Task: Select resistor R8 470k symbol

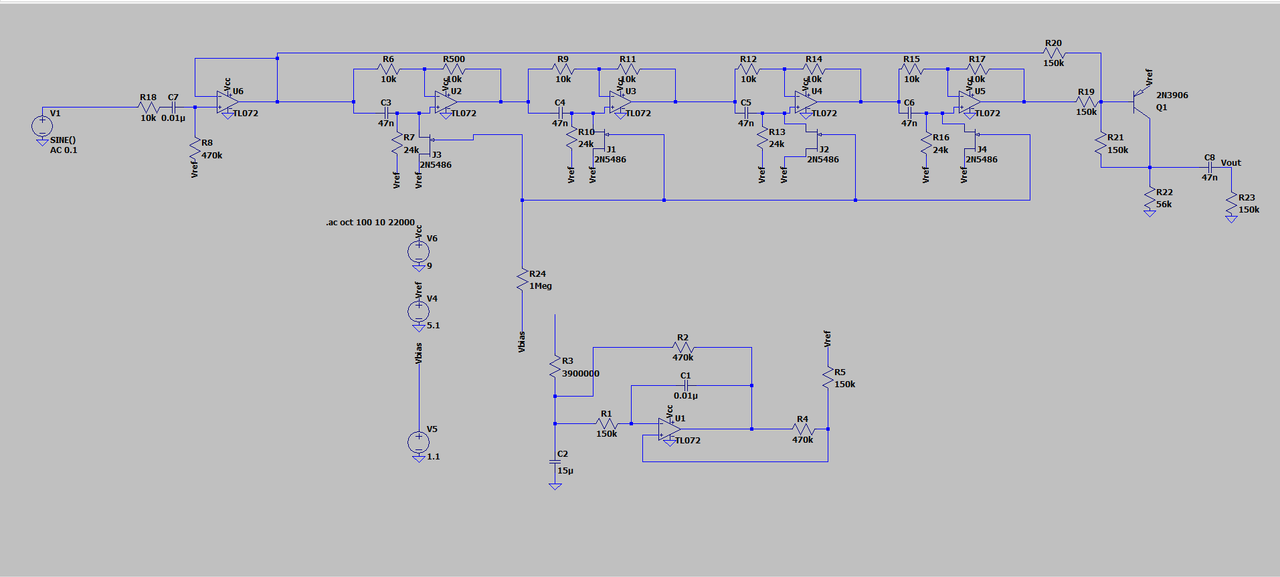Action: [195, 148]
